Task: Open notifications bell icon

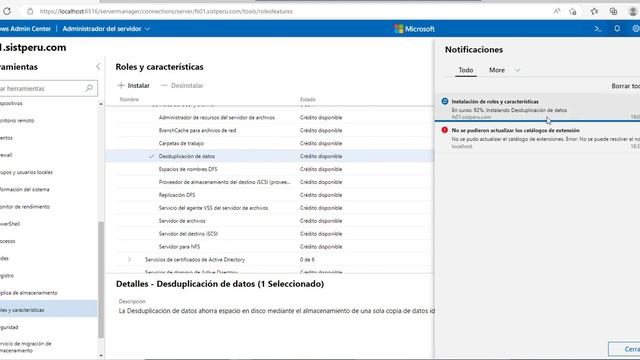Action: click(617, 29)
